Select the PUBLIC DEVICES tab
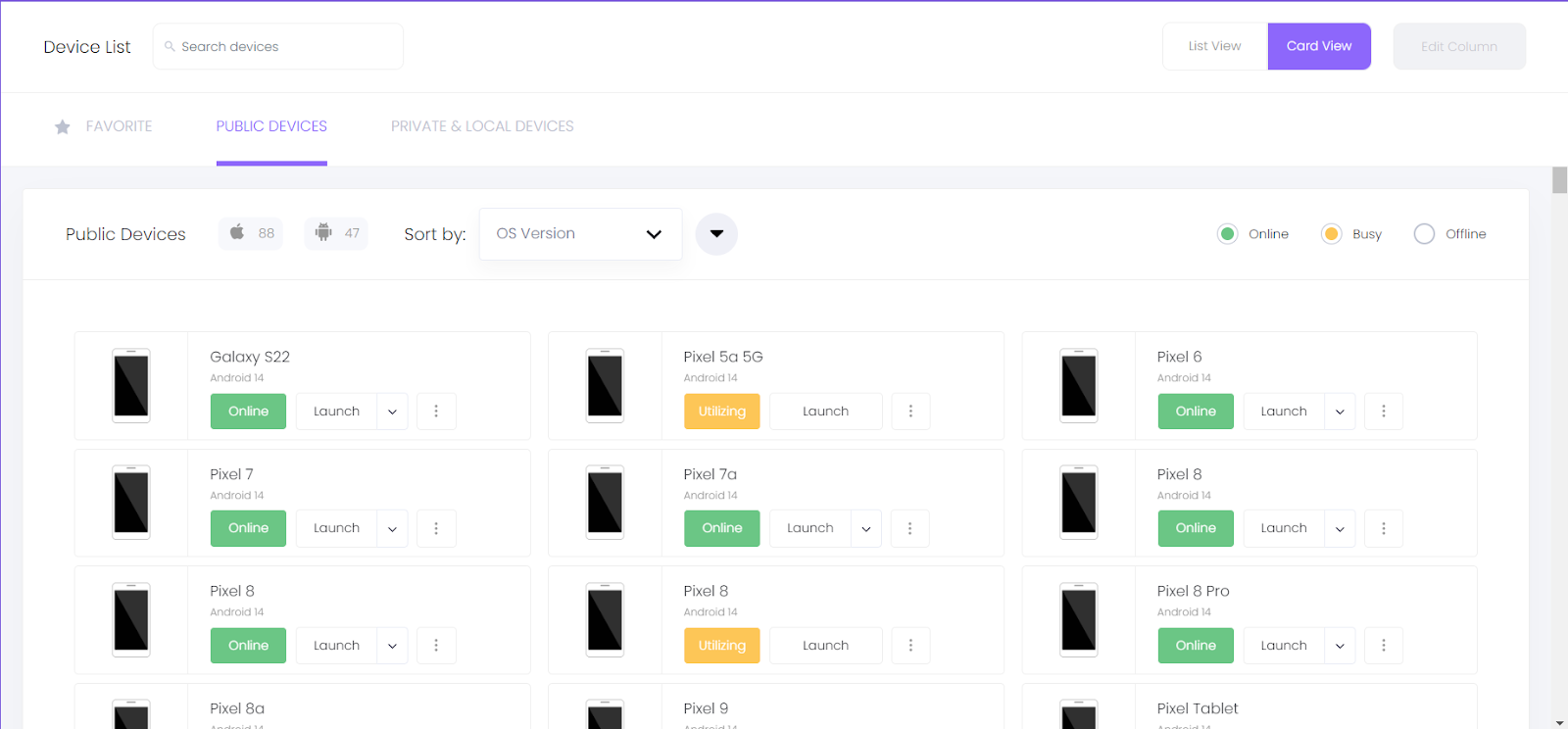The height and width of the screenshot is (729, 1568). pos(271,126)
